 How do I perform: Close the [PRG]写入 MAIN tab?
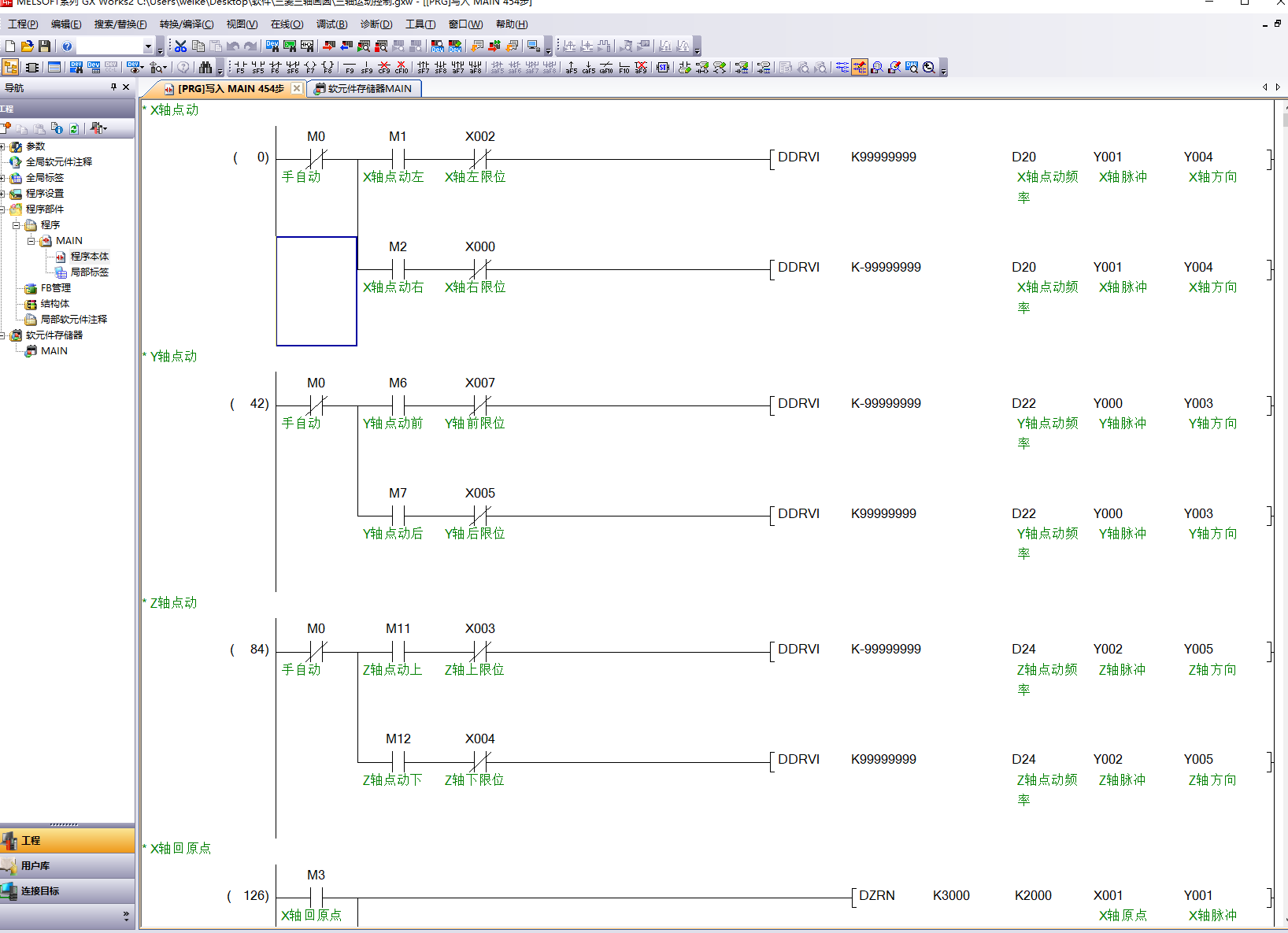[296, 88]
